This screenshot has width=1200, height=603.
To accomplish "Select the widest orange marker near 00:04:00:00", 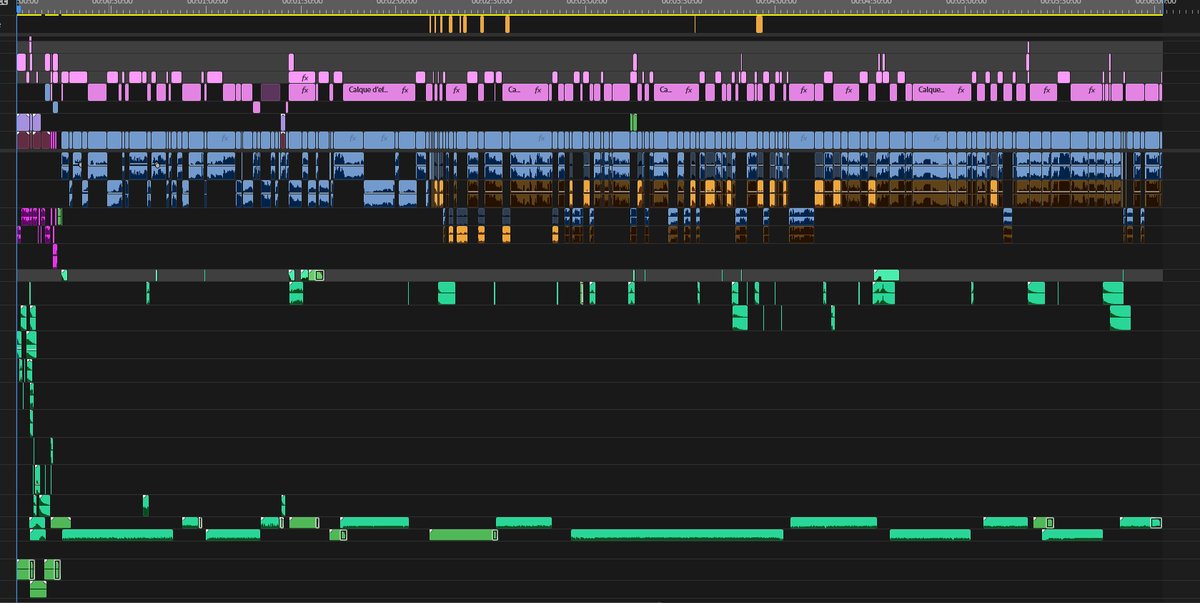I will tap(759, 24).
